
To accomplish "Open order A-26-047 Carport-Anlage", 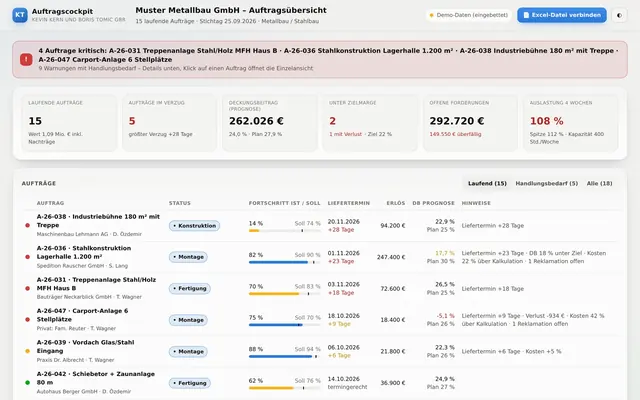I will 321,320.
